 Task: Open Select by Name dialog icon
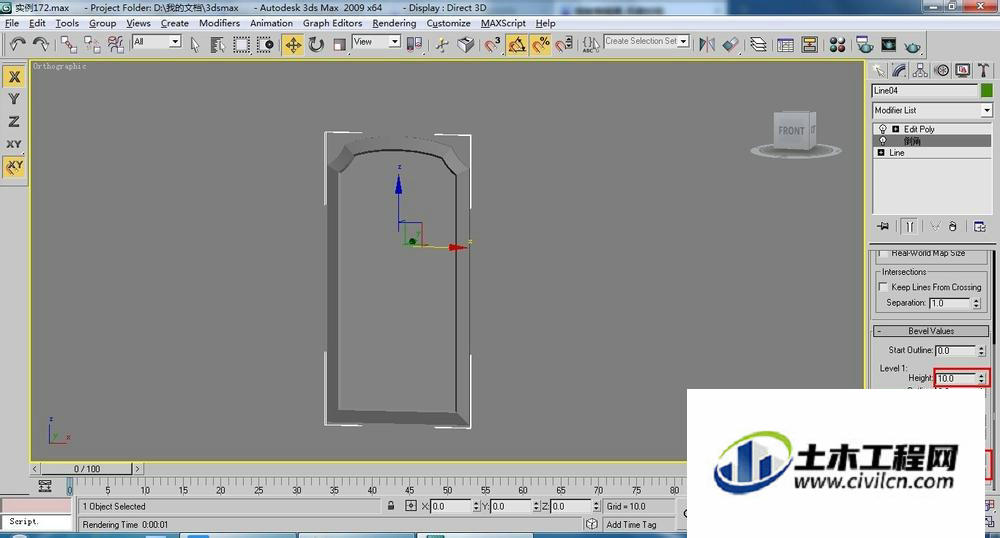point(217,45)
